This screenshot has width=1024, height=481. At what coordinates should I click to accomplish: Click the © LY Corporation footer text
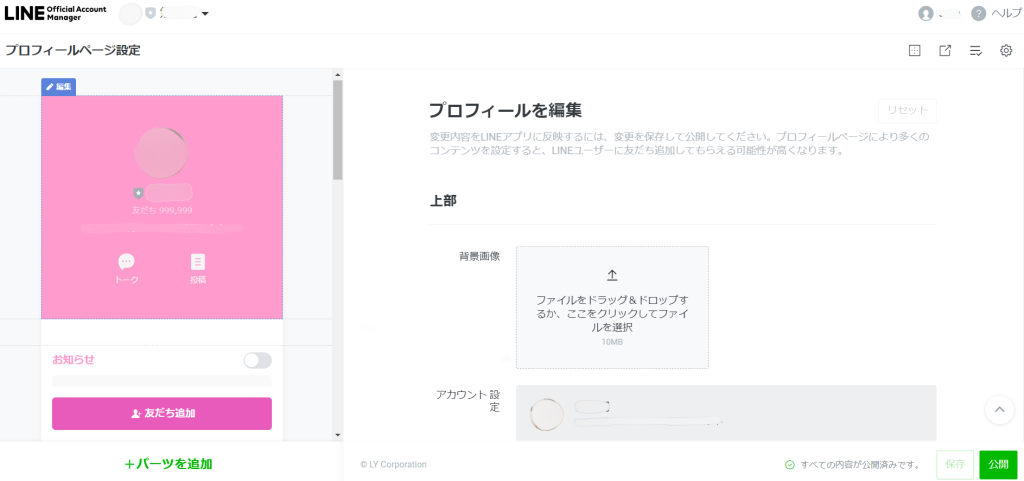tap(393, 465)
